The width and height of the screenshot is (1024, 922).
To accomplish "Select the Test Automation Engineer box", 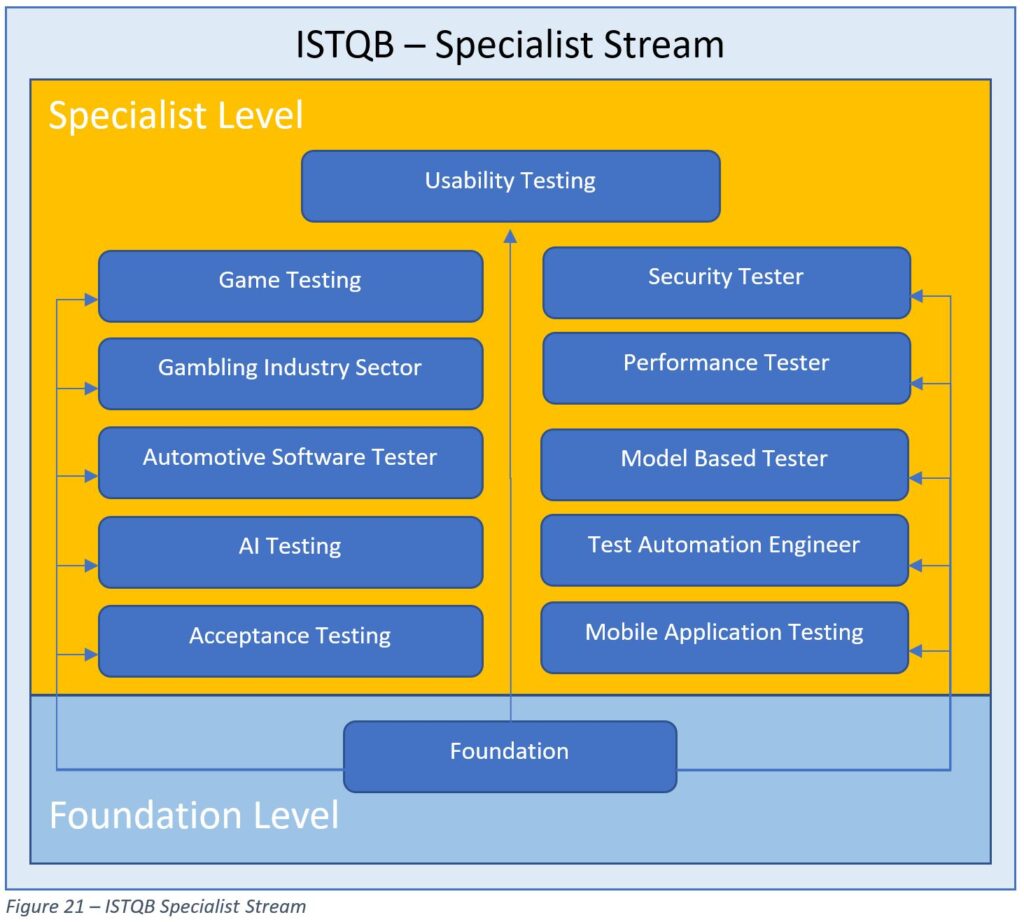I will click(x=724, y=550).
